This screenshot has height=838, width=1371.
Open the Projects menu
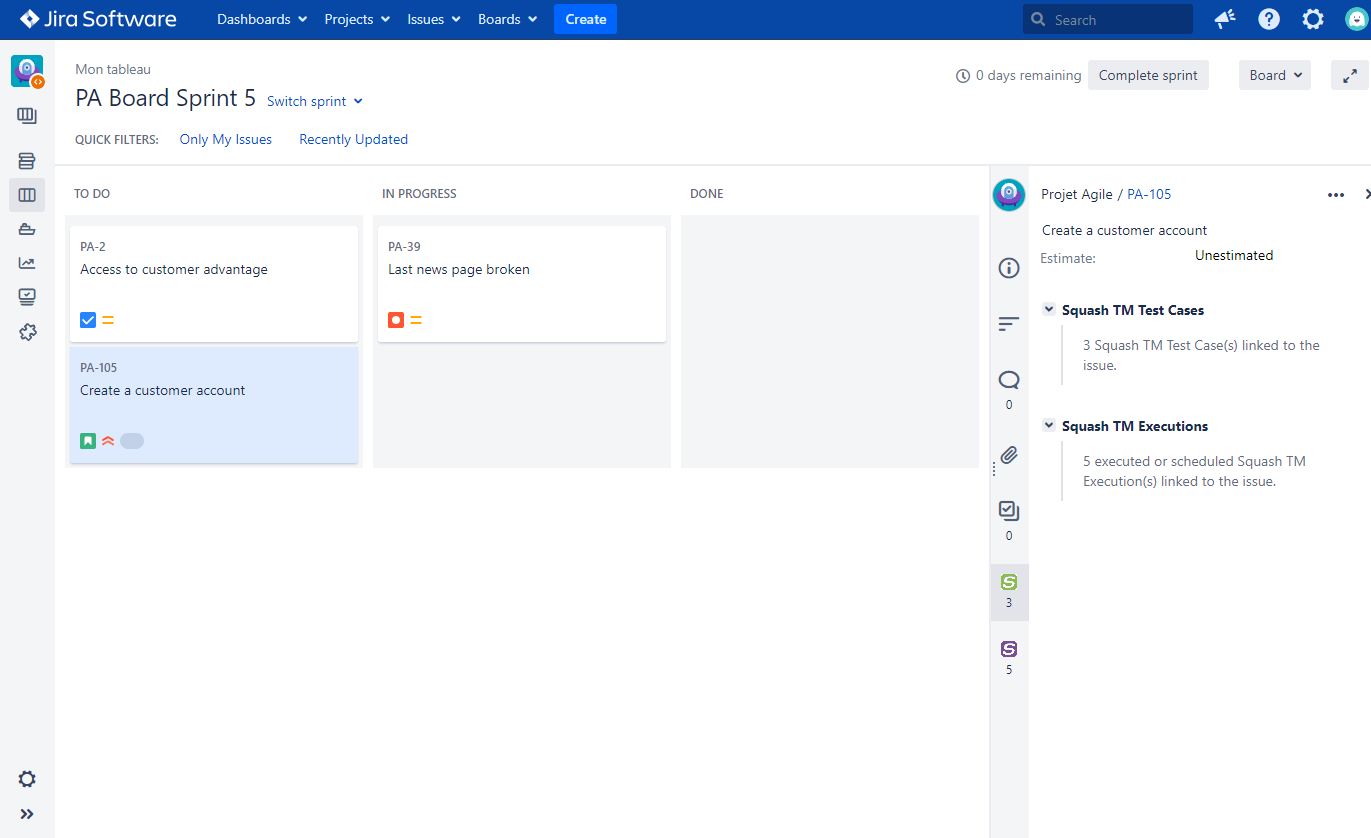click(357, 19)
